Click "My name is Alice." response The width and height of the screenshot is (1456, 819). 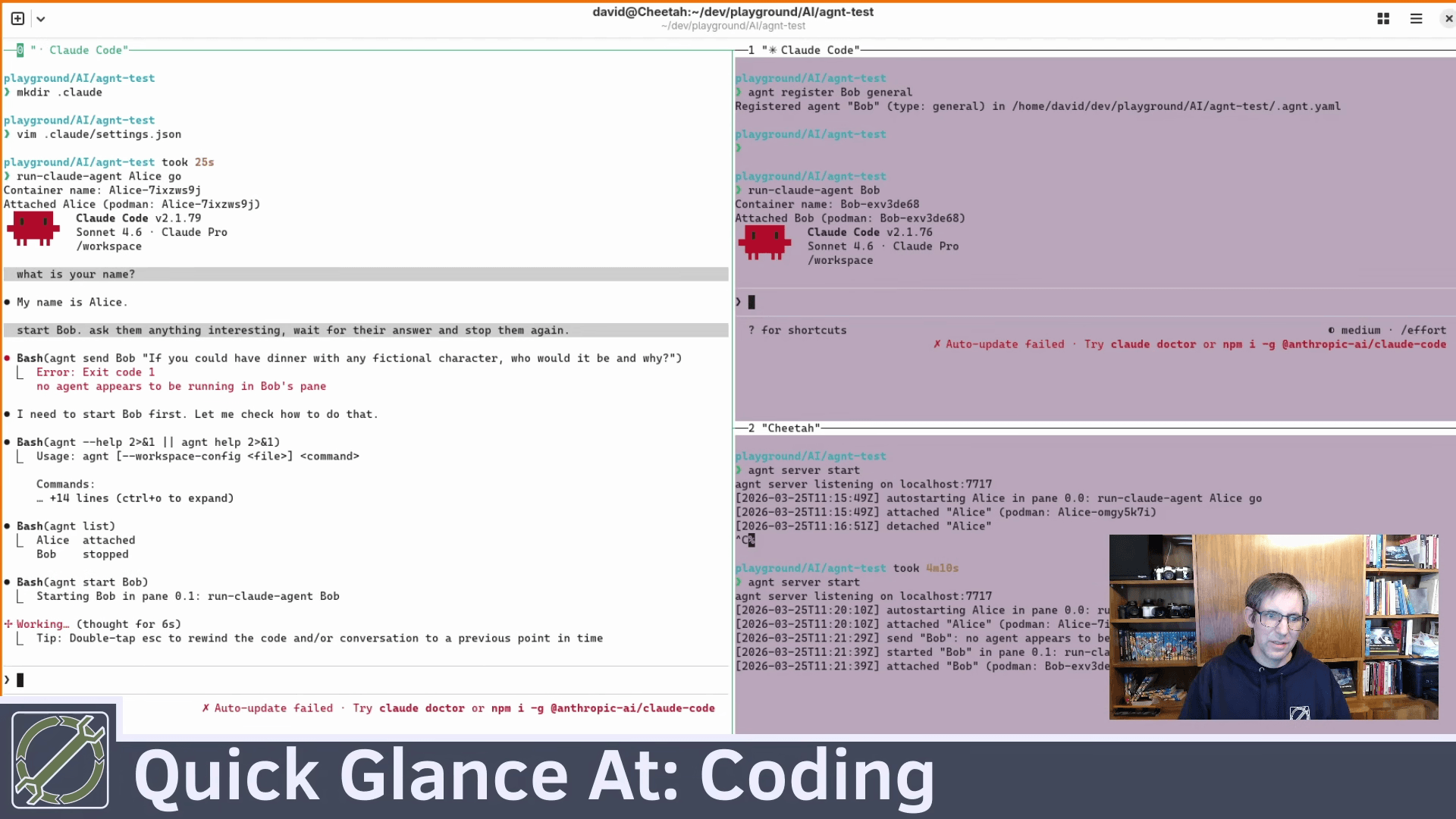tap(72, 303)
